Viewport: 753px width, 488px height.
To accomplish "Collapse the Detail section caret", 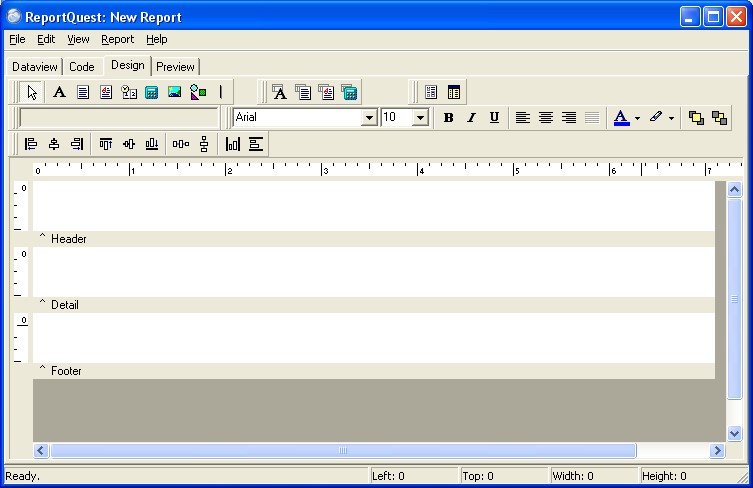I will 42,302.
